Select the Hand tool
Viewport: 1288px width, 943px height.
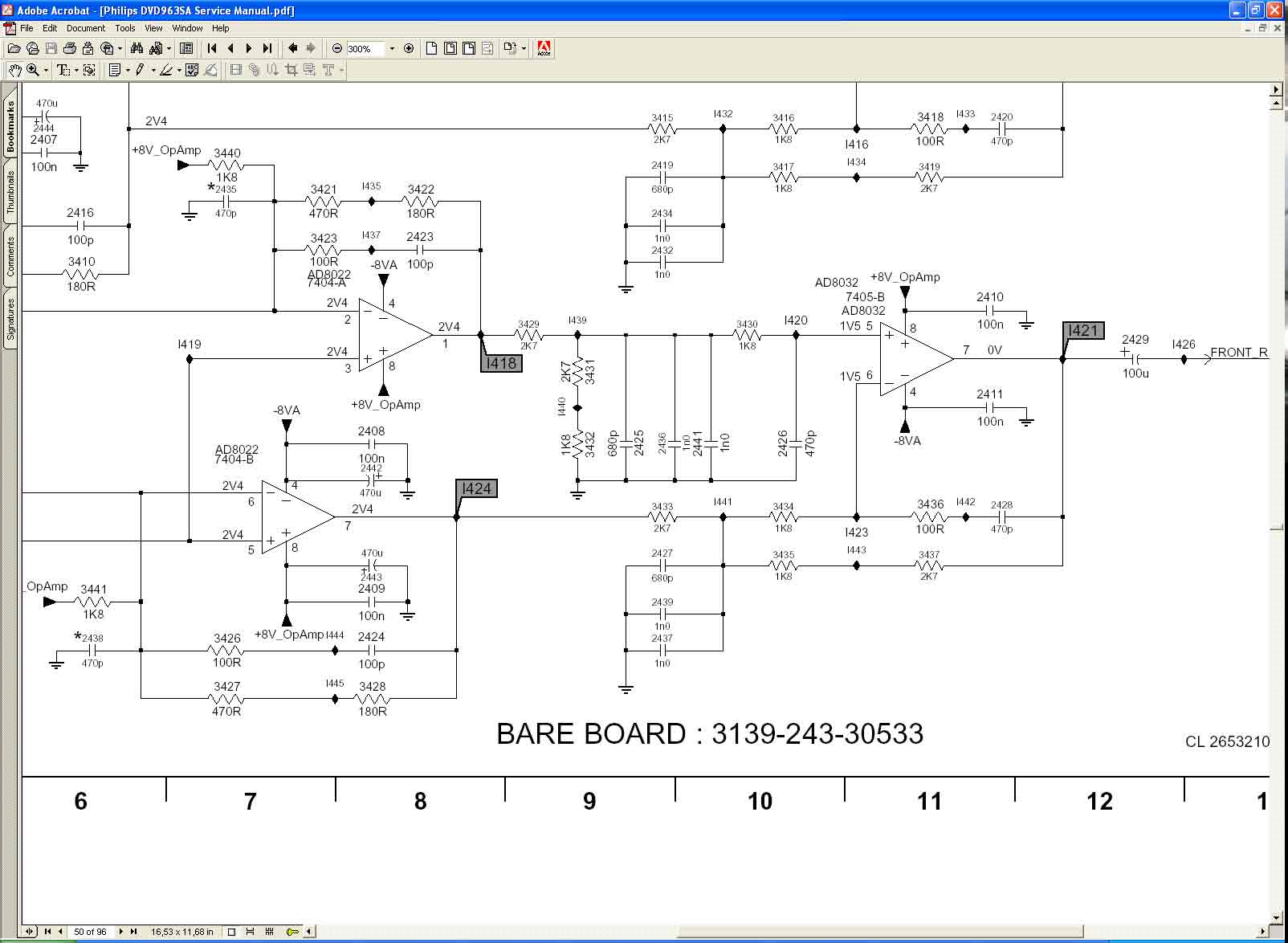point(14,70)
